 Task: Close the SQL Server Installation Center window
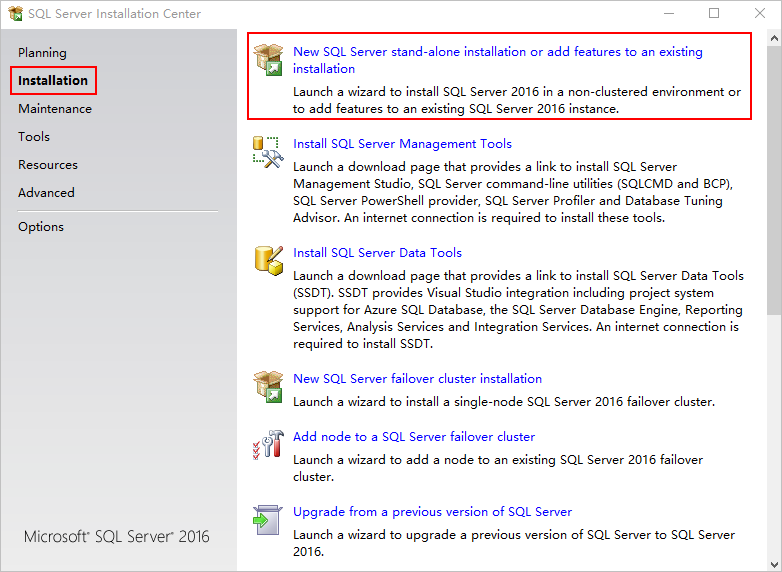pos(760,13)
